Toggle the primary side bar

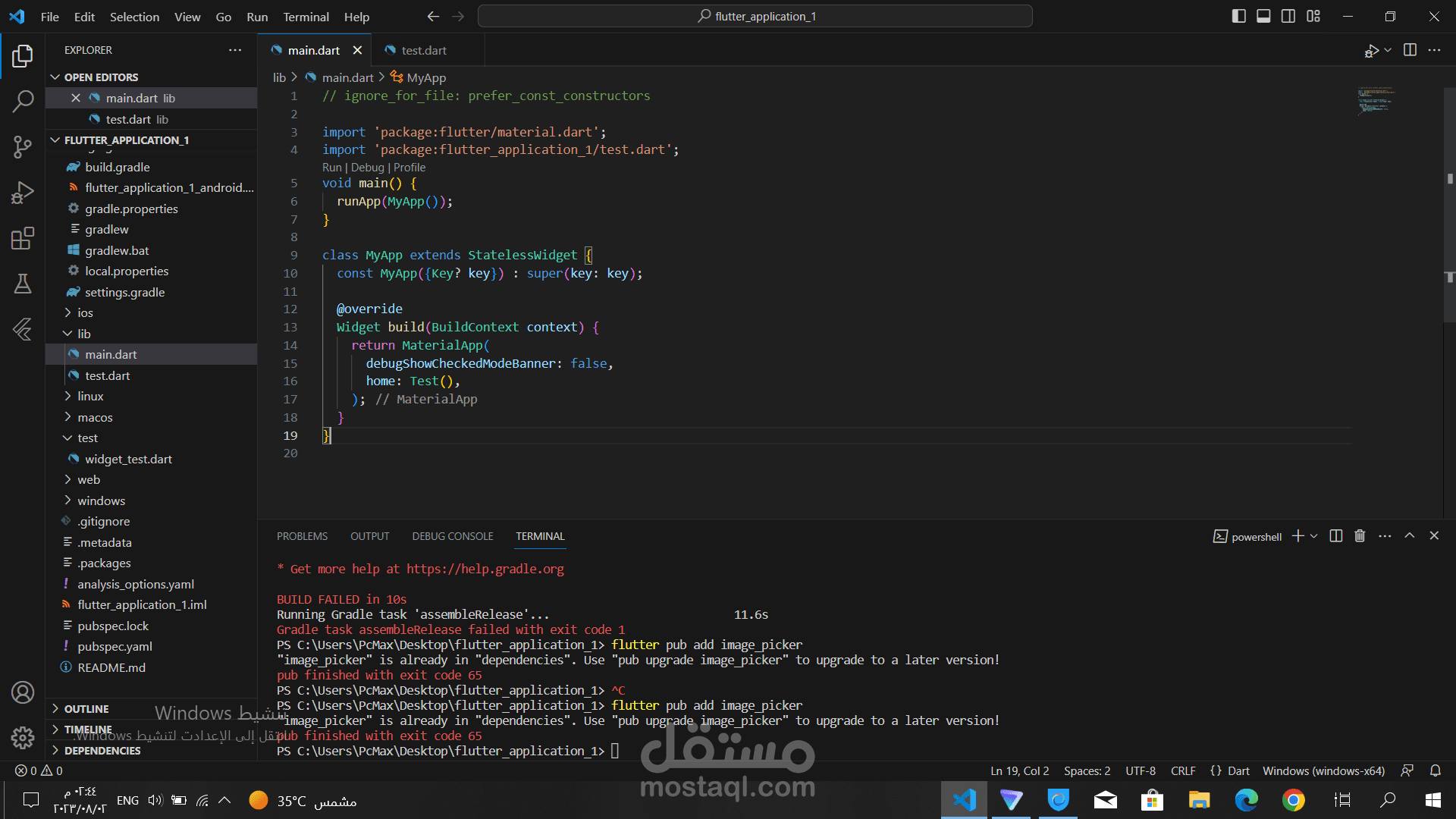[1239, 16]
